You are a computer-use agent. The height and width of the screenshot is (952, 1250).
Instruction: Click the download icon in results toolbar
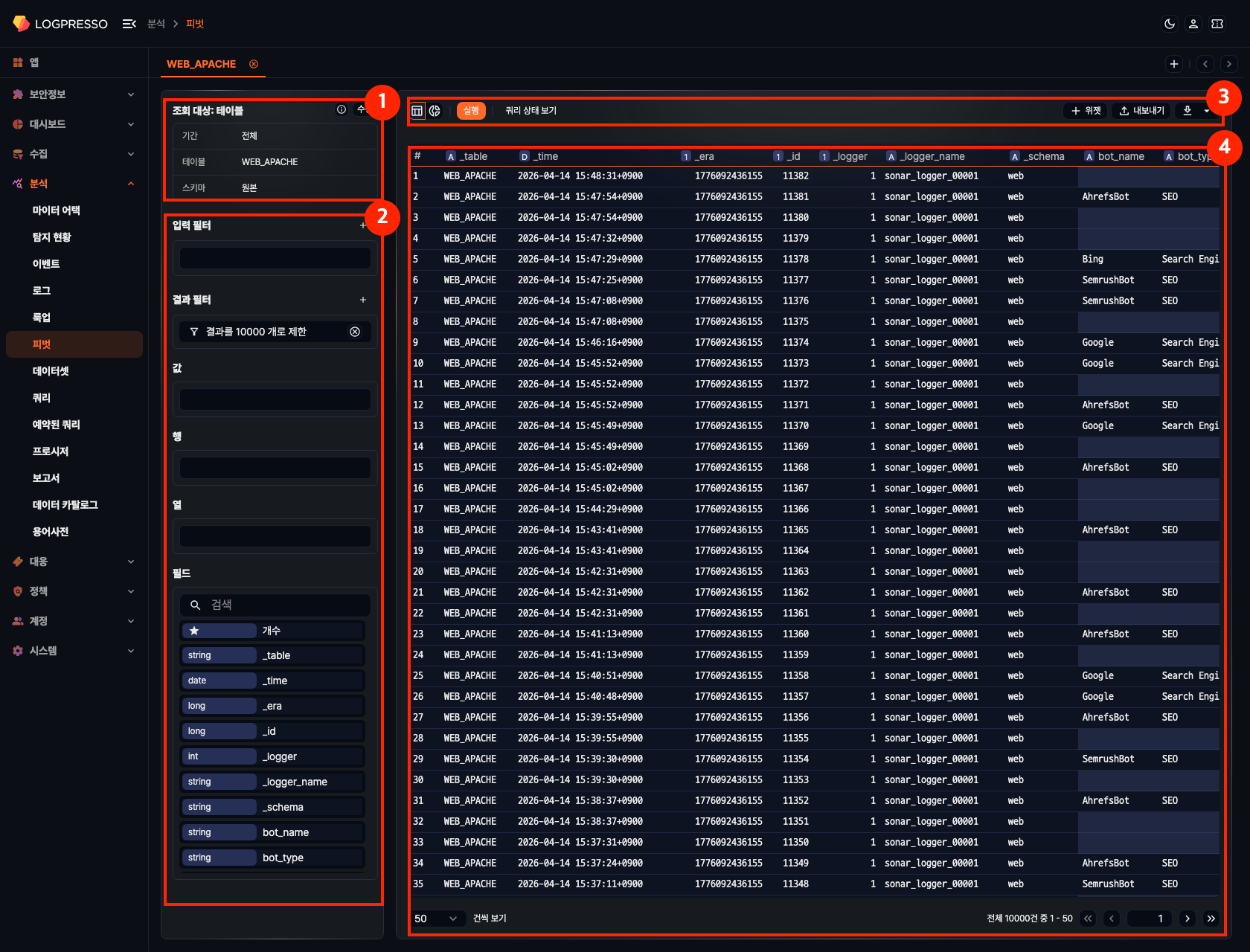[x=1187, y=111]
